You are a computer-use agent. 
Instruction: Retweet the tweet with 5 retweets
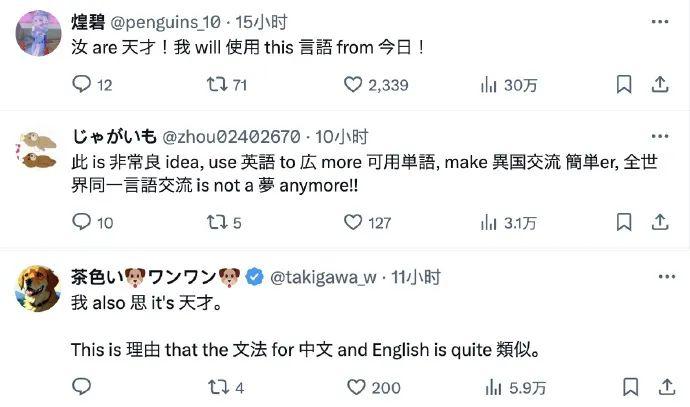(217, 222)
